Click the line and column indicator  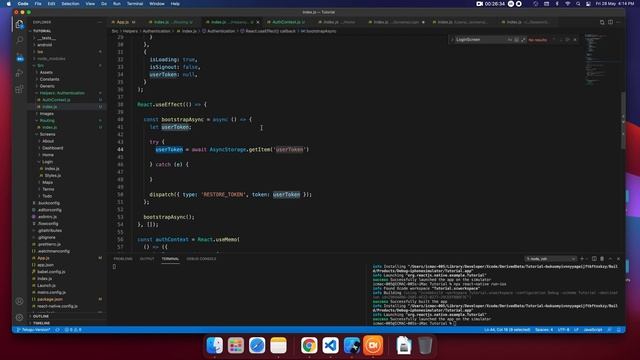pyautogui.click(x=507, y=329)
